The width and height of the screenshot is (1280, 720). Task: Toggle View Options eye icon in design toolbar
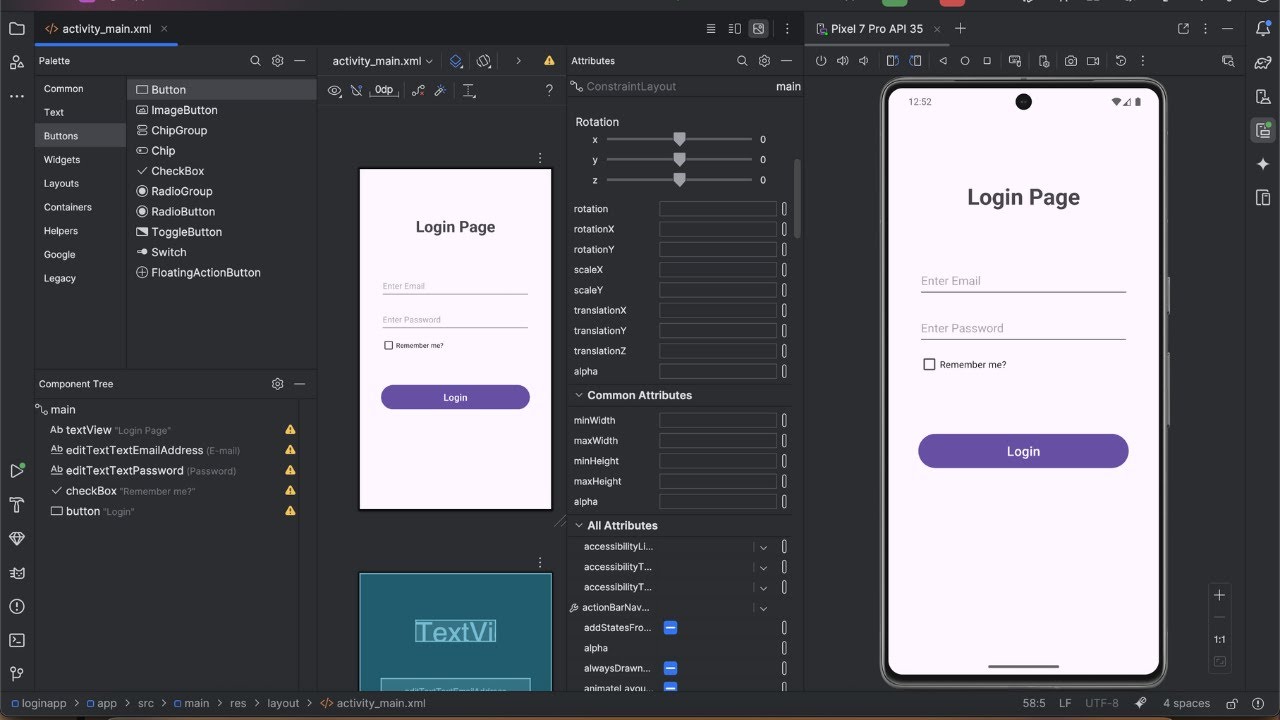click(x=335, y=90)
